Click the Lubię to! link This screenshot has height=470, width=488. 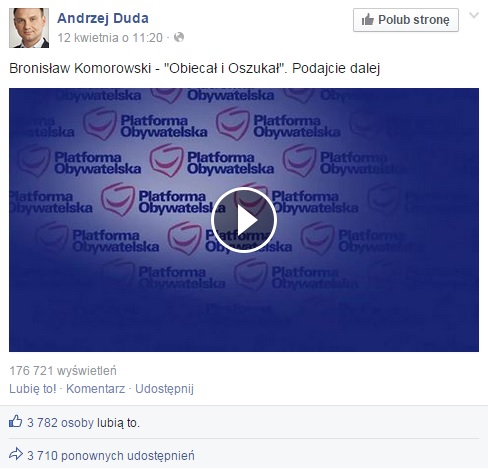[33, 389]
